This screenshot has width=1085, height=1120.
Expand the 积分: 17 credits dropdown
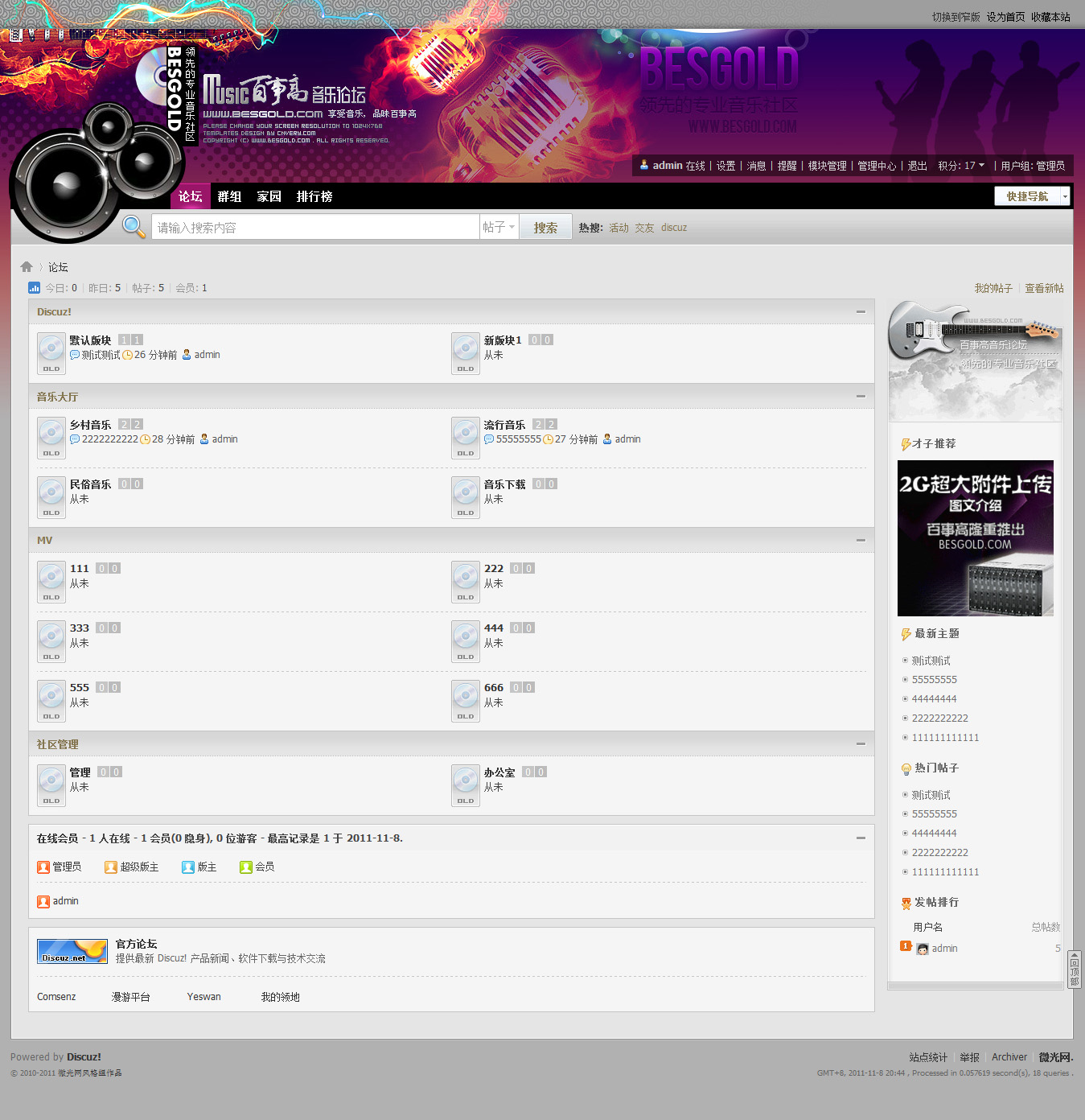pos(961,166)
